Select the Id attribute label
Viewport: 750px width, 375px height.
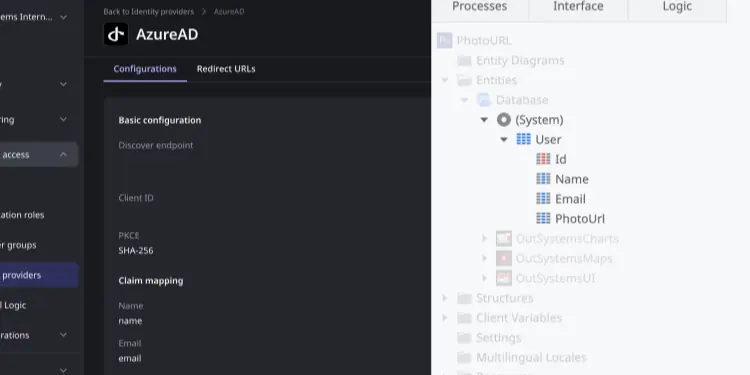561,159
